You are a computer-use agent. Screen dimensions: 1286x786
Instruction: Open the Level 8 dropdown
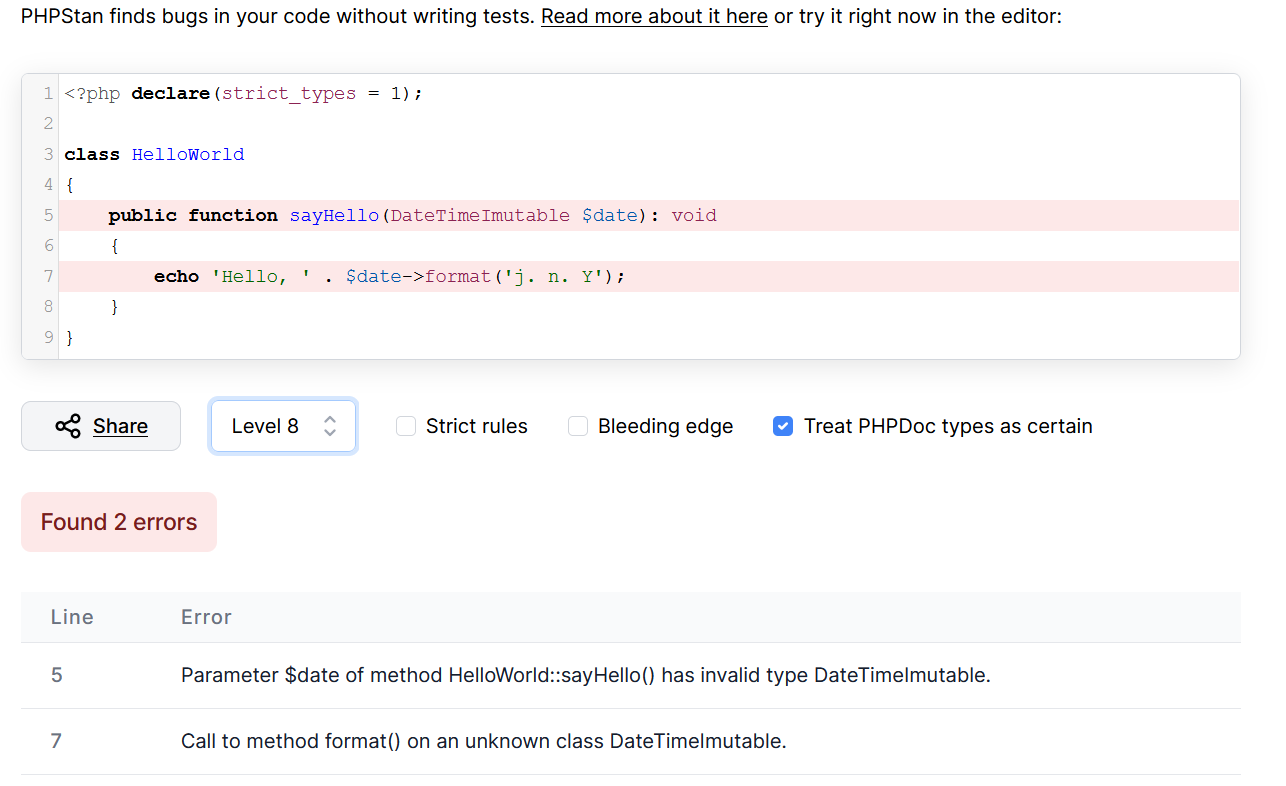click(283, 426)
